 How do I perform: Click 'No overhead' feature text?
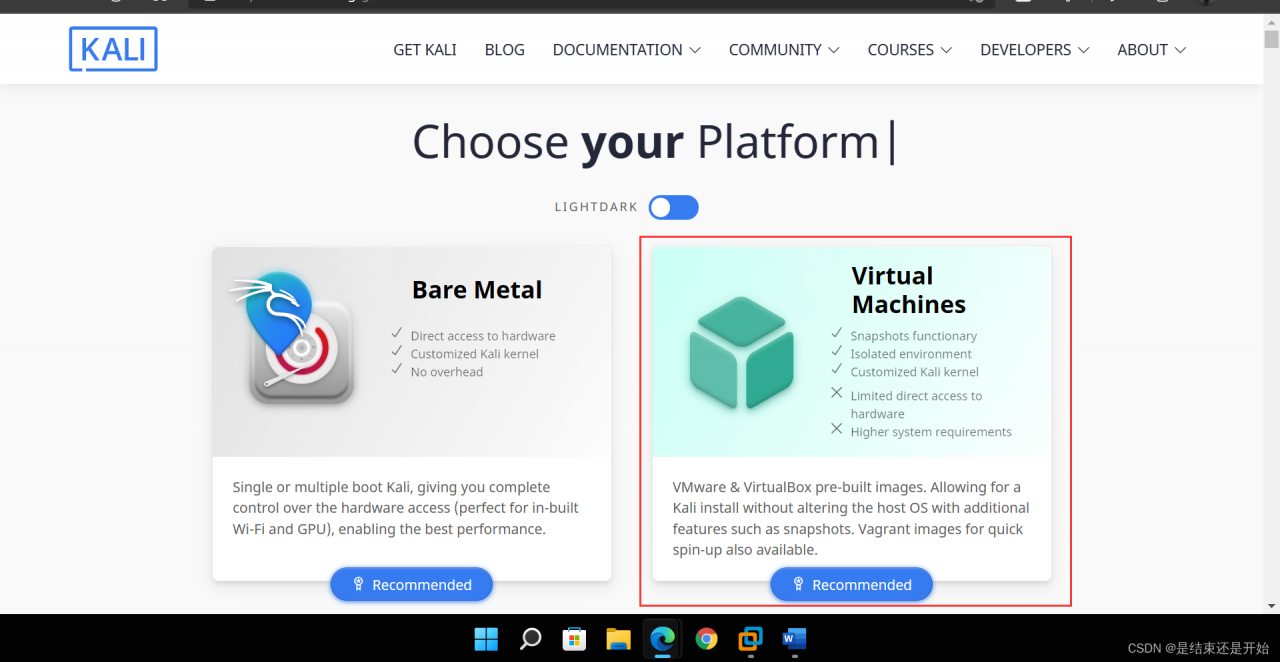click(447, 372)
